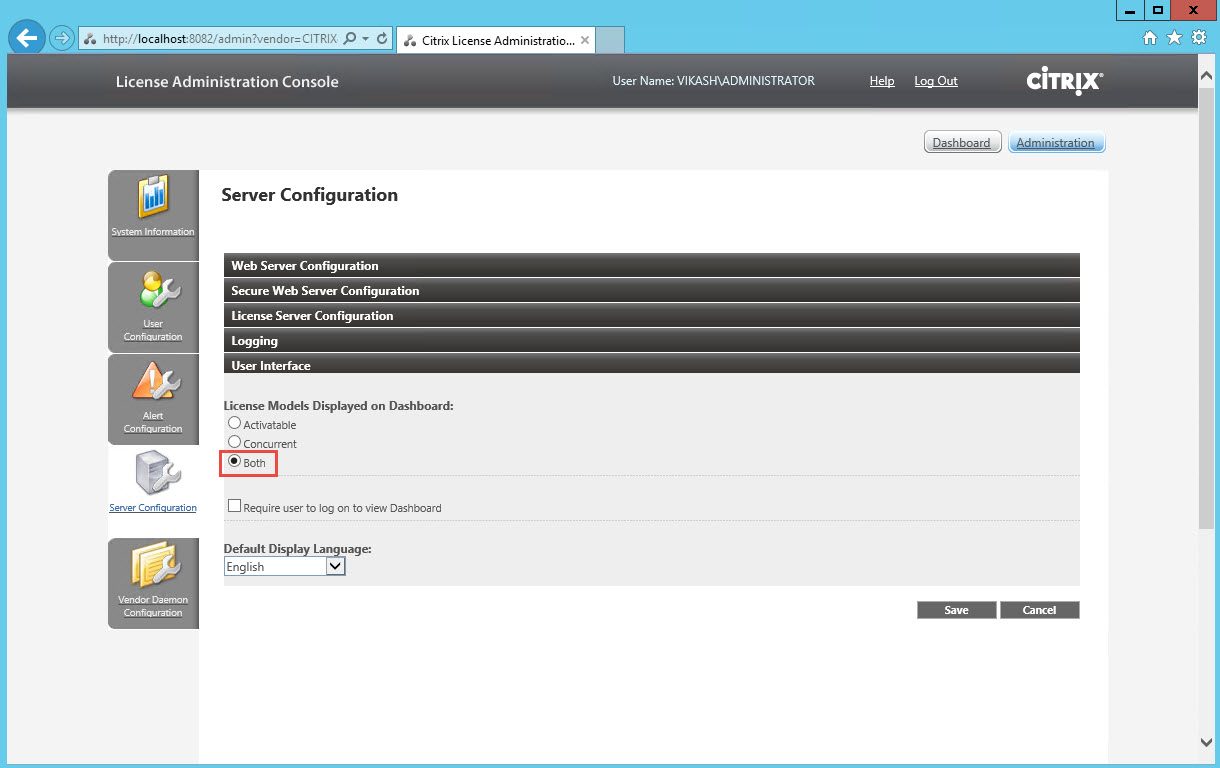1220x768 pixels.
Task: Click License Administration Console title
Action: (x=227, y=82)
